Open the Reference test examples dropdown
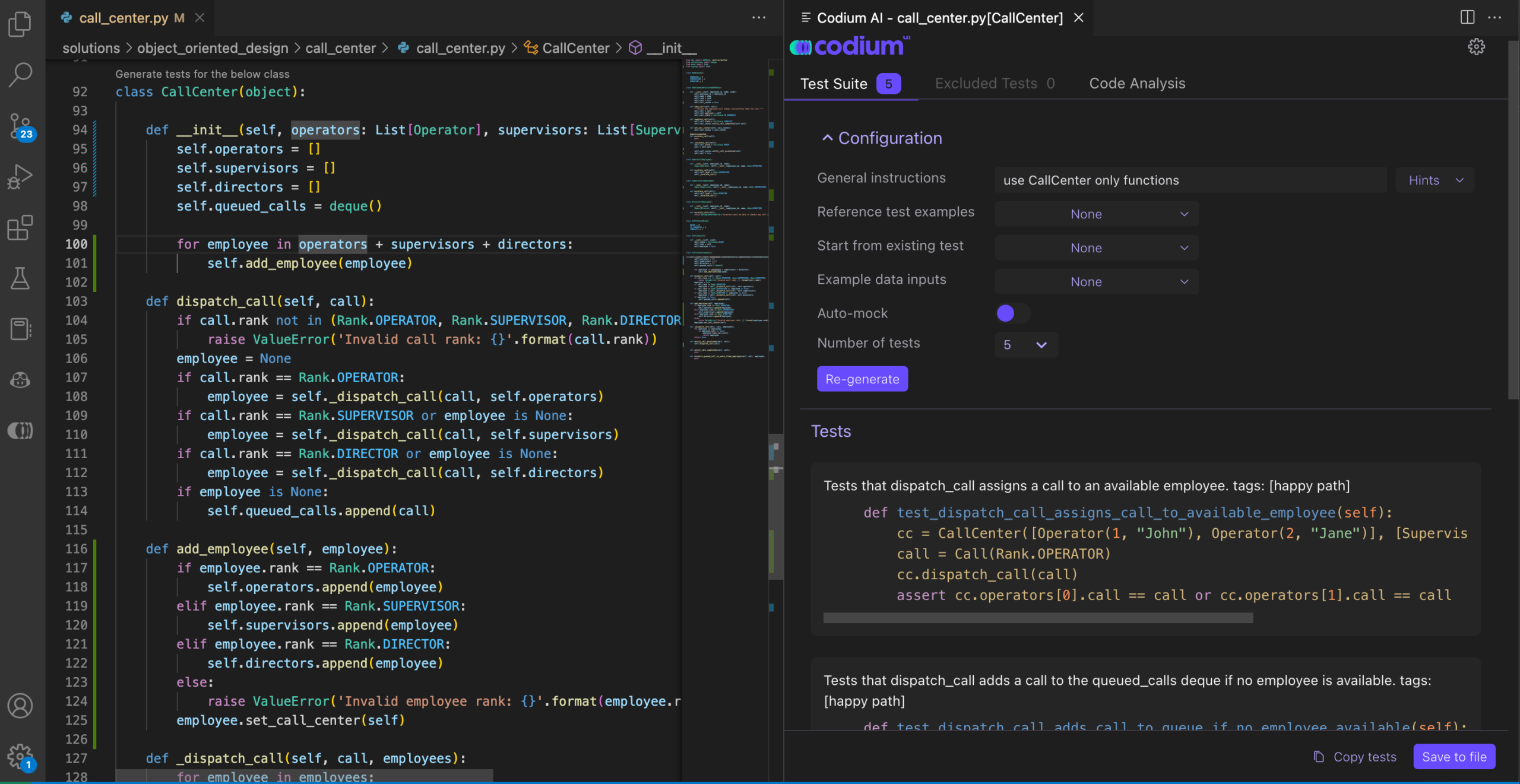This screenshot has width=1520, height=784. [1095, 214]
